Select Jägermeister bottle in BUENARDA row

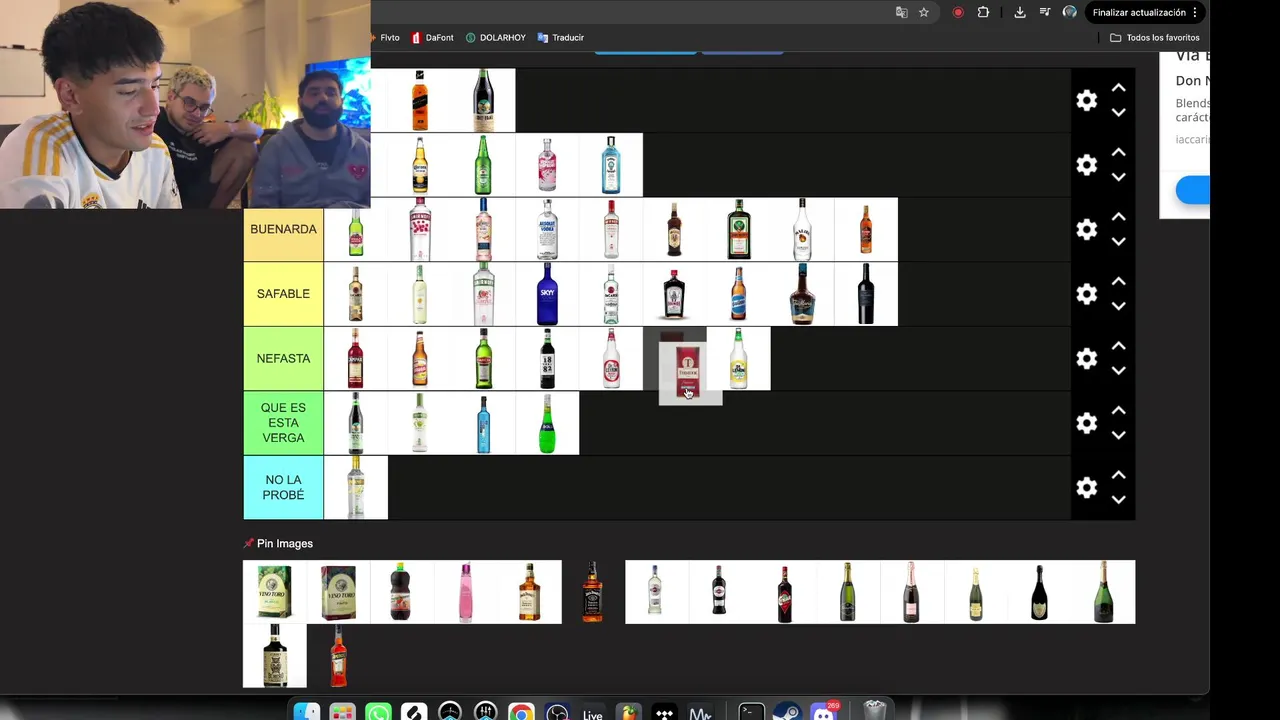tap(738, 229)
